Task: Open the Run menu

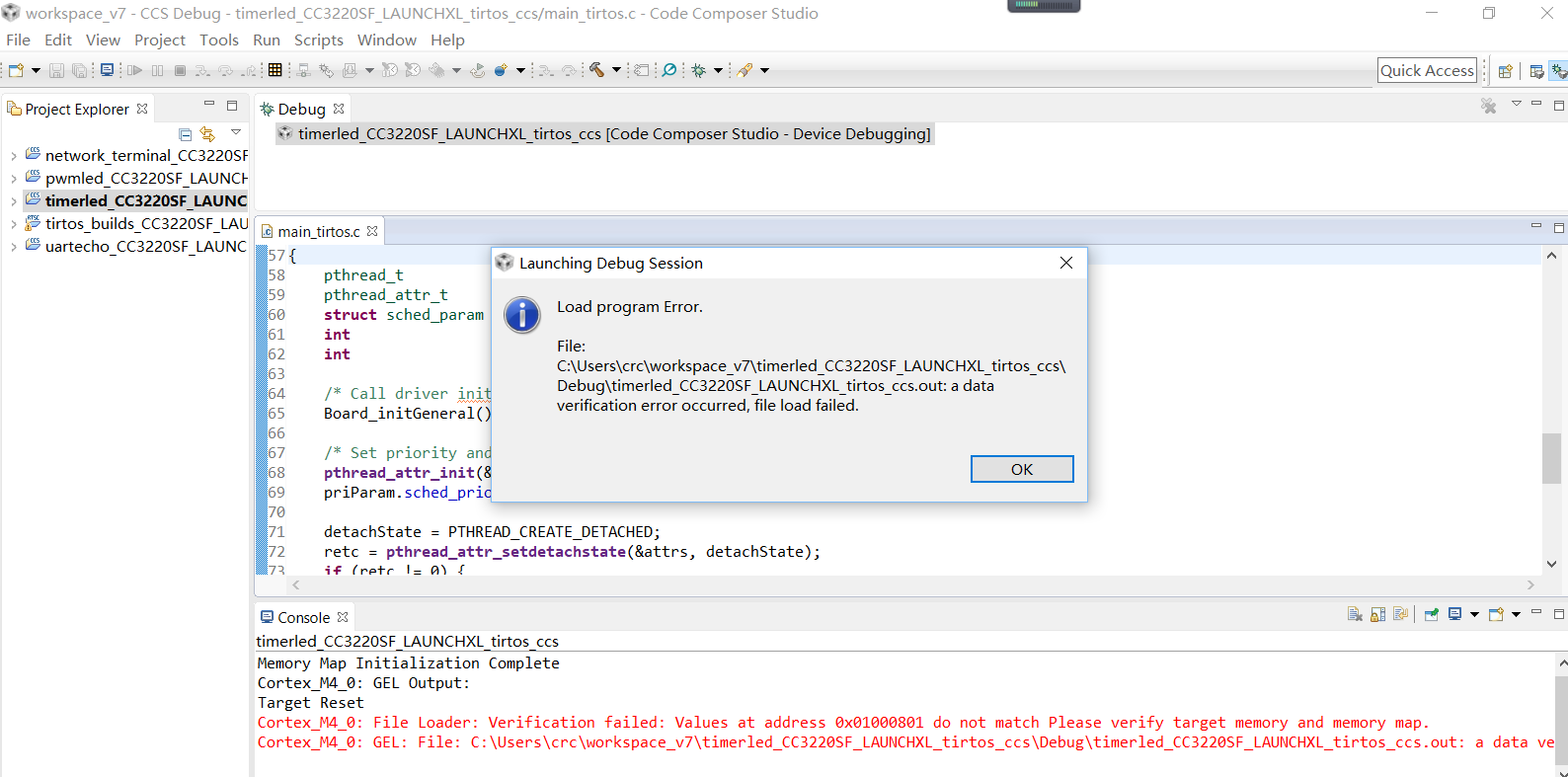Action: [x=267, y=40]
